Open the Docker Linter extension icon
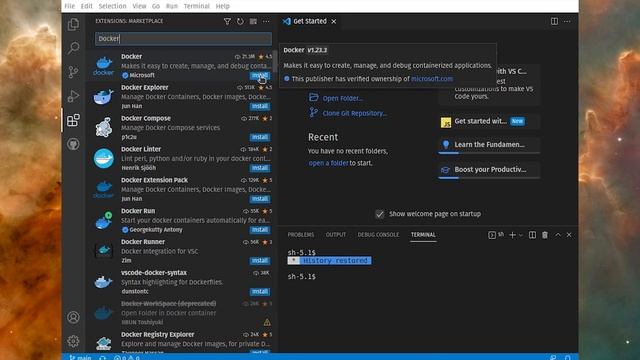 (104, 158)
